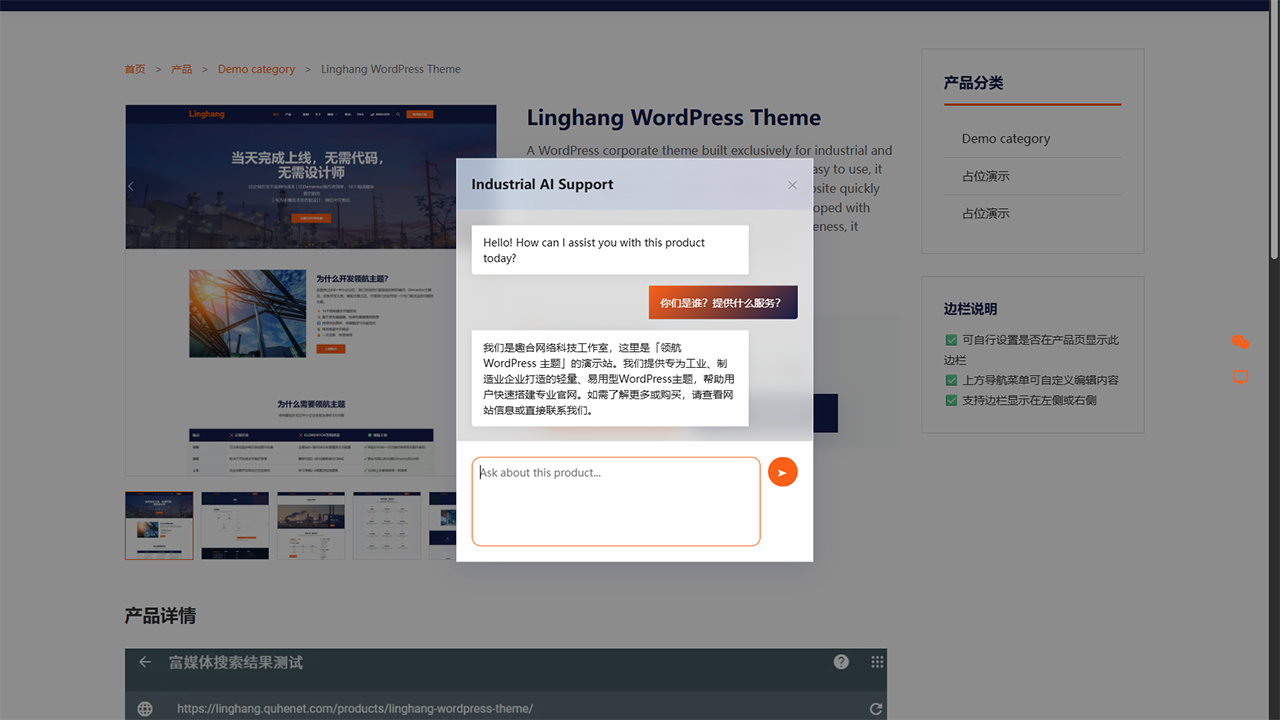Toggle the 上方导航菜单可自定义编辑内容 checkbox

(951, 380)
